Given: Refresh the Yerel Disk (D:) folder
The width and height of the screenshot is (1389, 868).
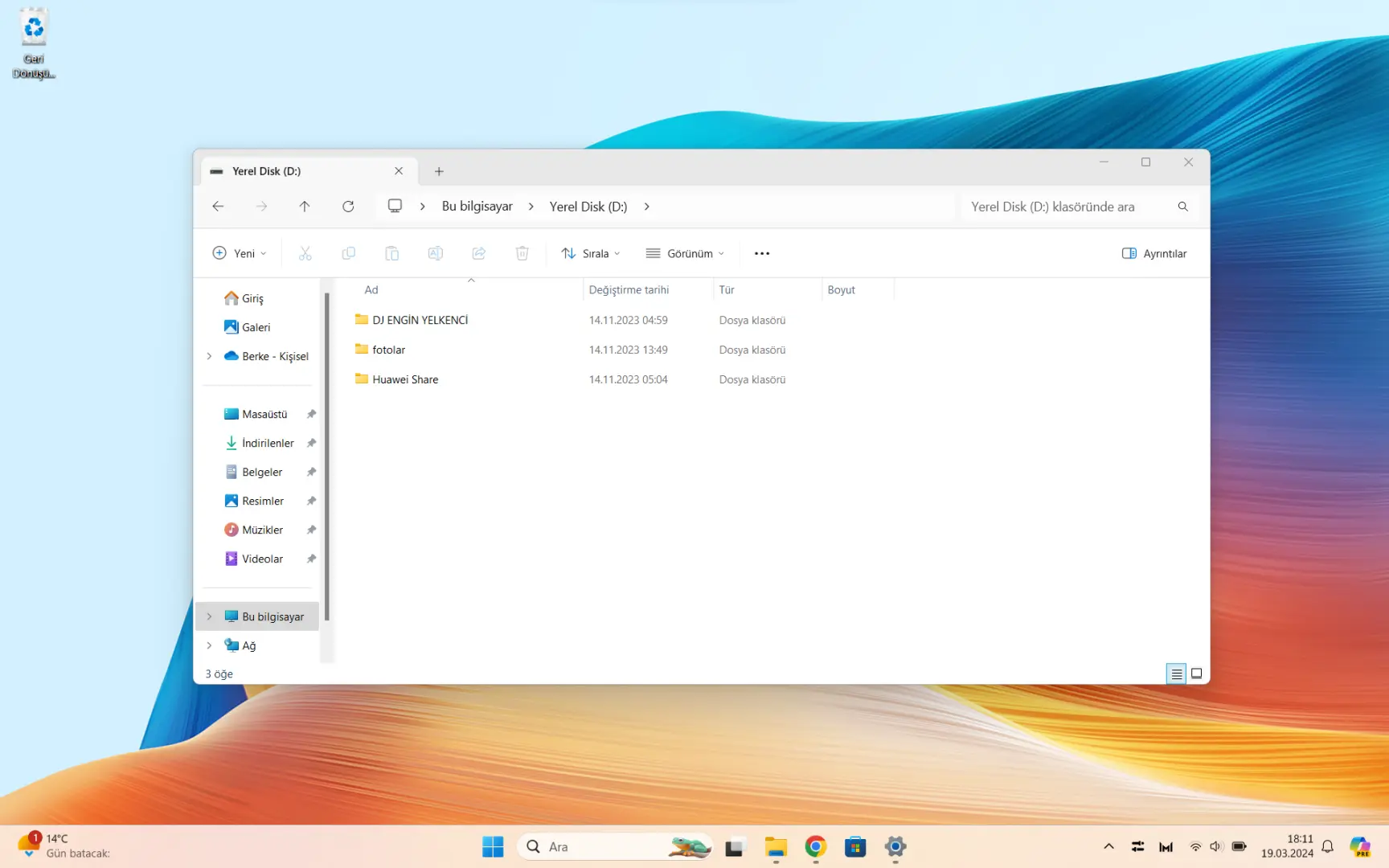Looking at the screenshot, I should click(348, 207).
